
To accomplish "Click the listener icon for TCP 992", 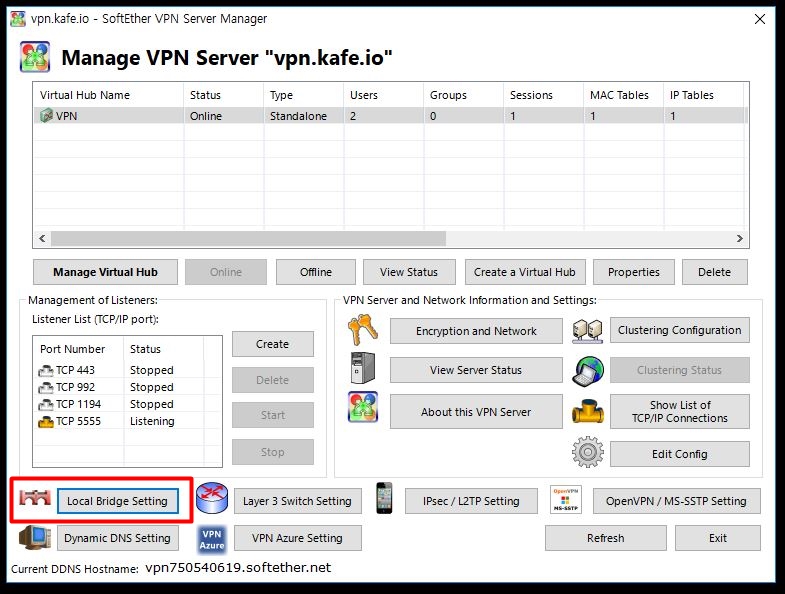I will coord(46,388).
